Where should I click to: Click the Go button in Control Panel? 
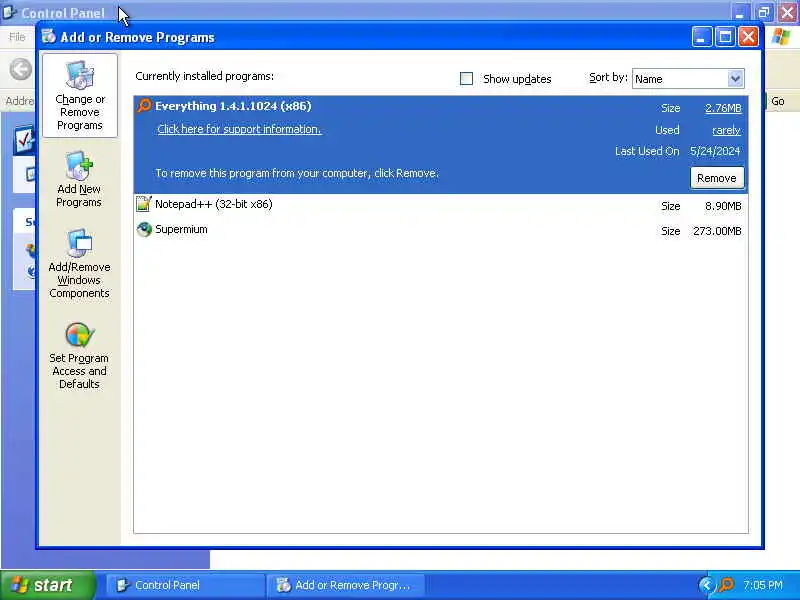pyautogui.click(x=778, y=101)
